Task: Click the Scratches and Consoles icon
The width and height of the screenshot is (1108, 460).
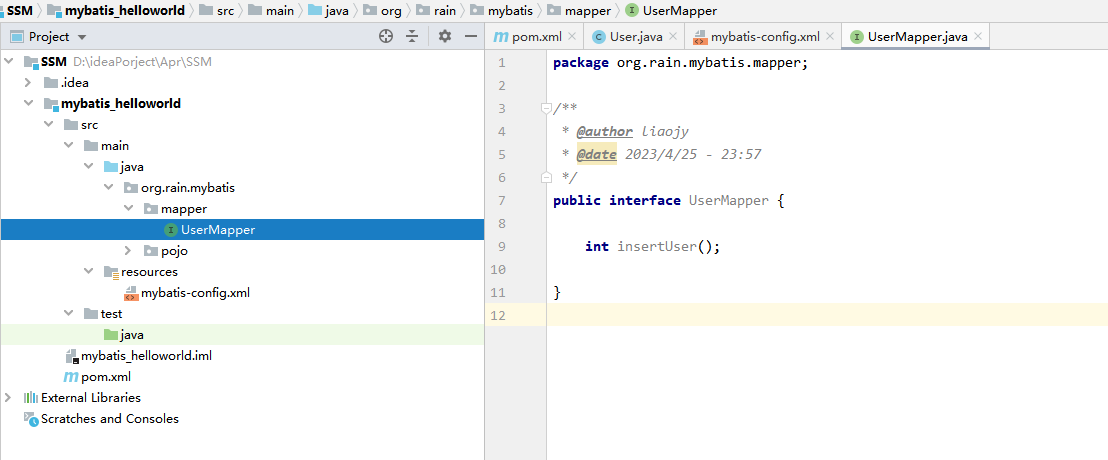Action: [x=30, y=418]
